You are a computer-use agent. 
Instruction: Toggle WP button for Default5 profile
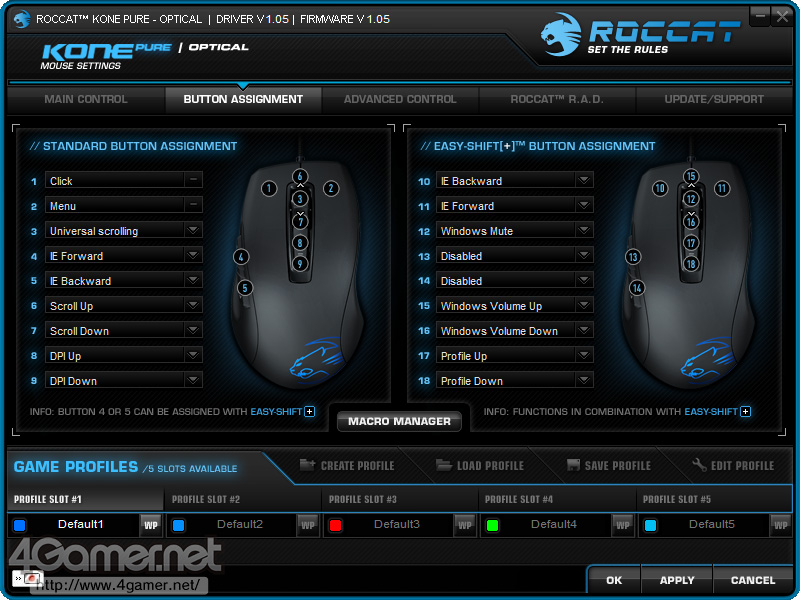pyautogui.click(x=780, y=525)
